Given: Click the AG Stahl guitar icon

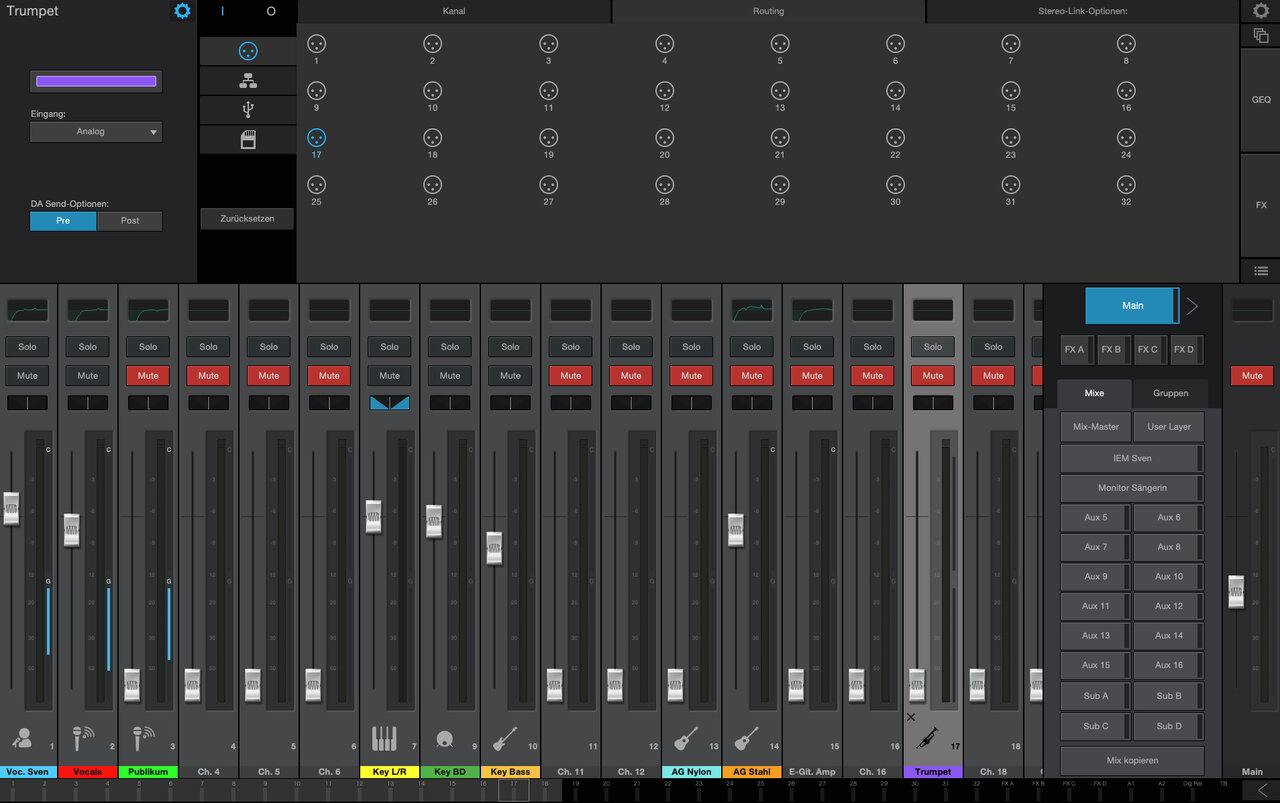Looking at the screenshot, I should [746, 739].
